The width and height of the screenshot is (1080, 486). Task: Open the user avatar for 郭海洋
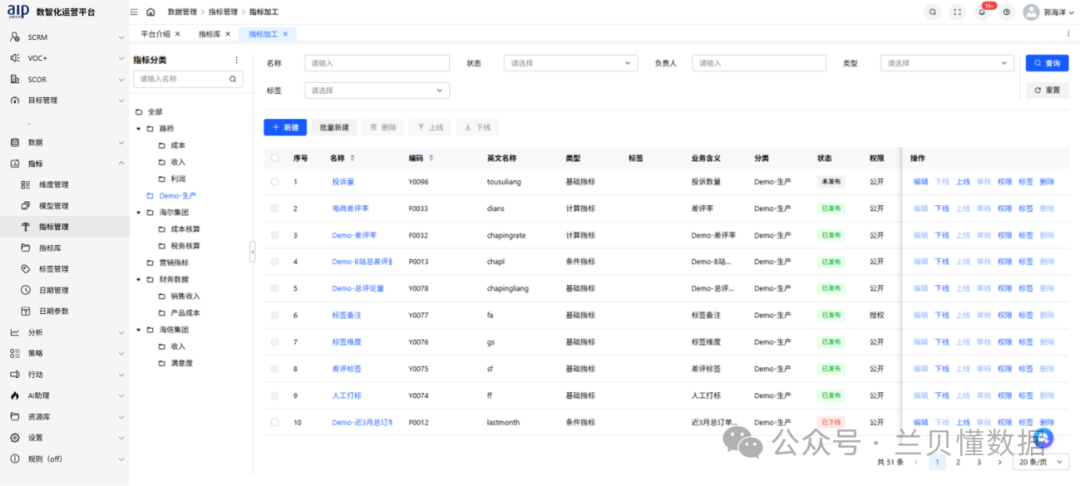pos(1030,12)
